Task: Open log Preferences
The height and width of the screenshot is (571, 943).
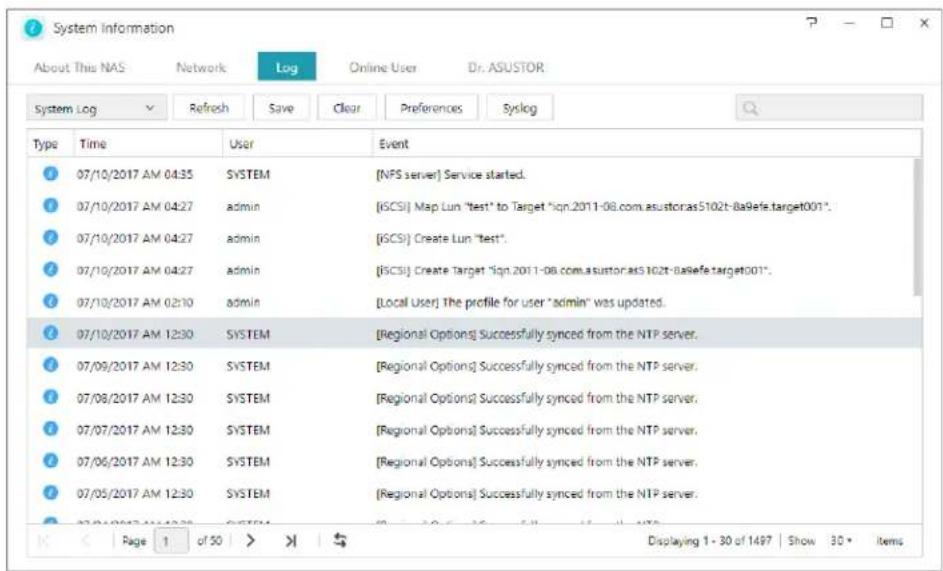Action: (x=431, y=108)
